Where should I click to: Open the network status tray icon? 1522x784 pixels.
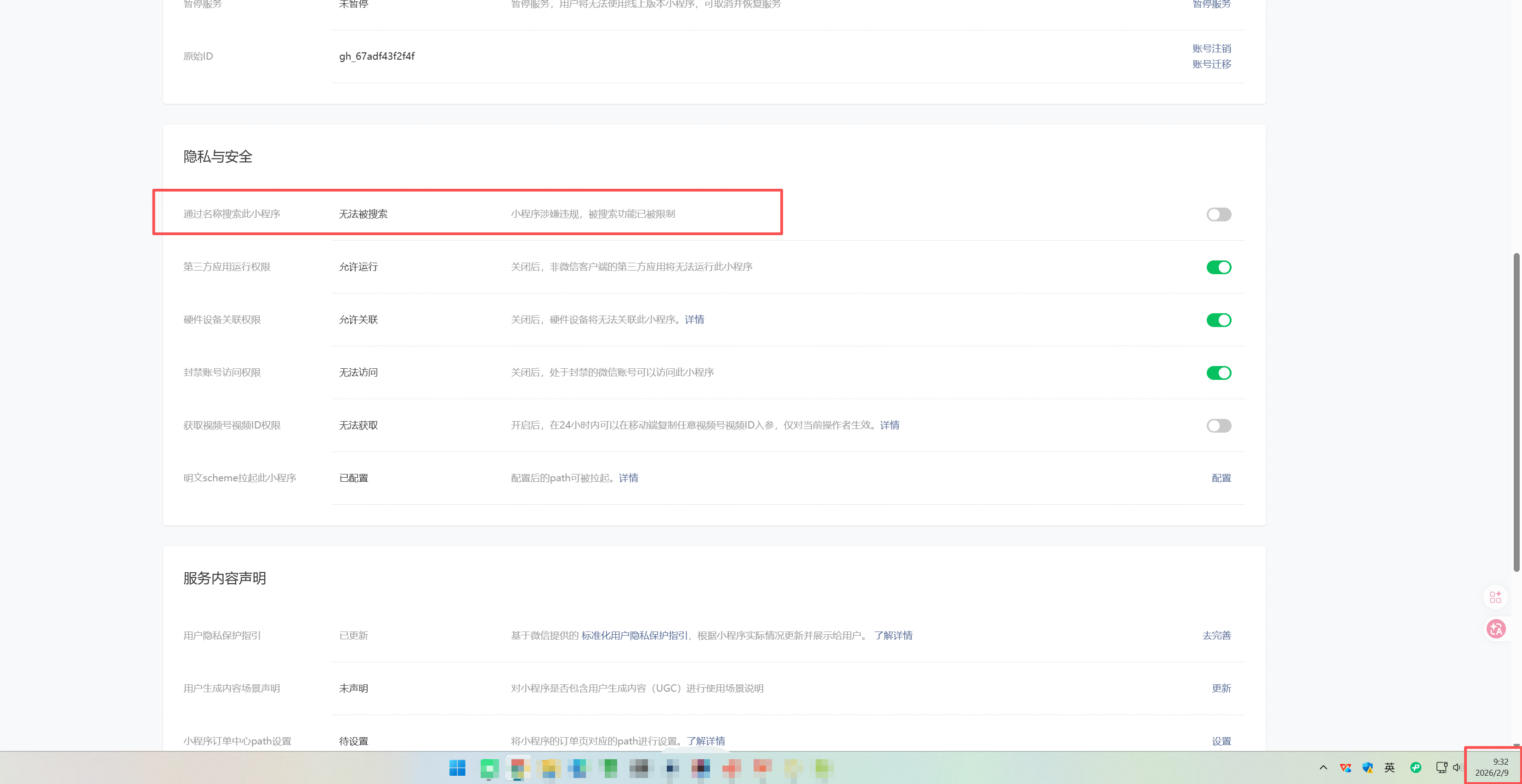click(x=1441, y=767)
